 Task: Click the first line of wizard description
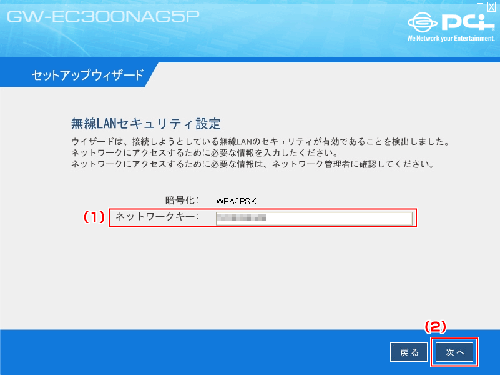(260, 142)
